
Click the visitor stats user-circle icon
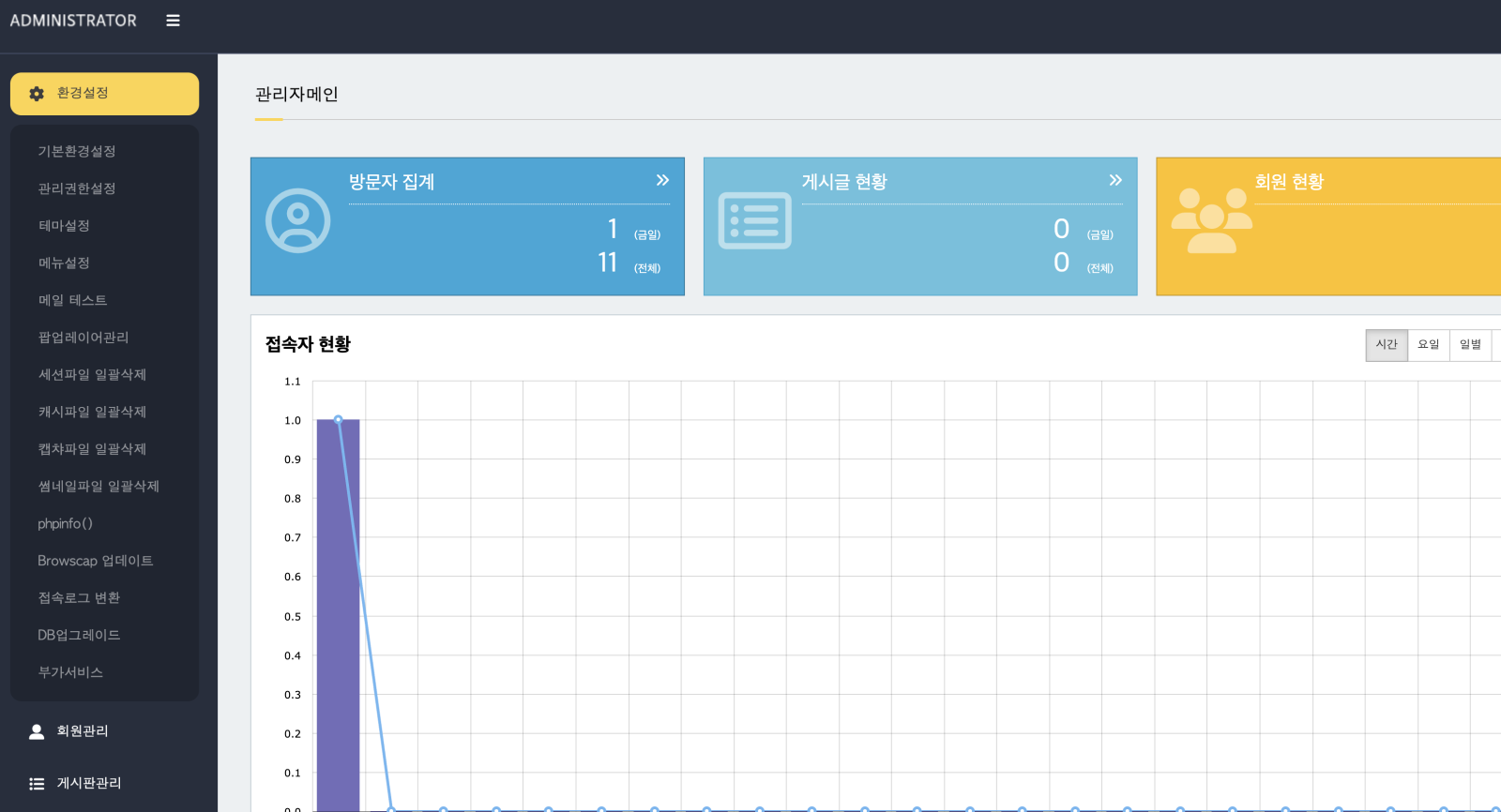point(297,221)
